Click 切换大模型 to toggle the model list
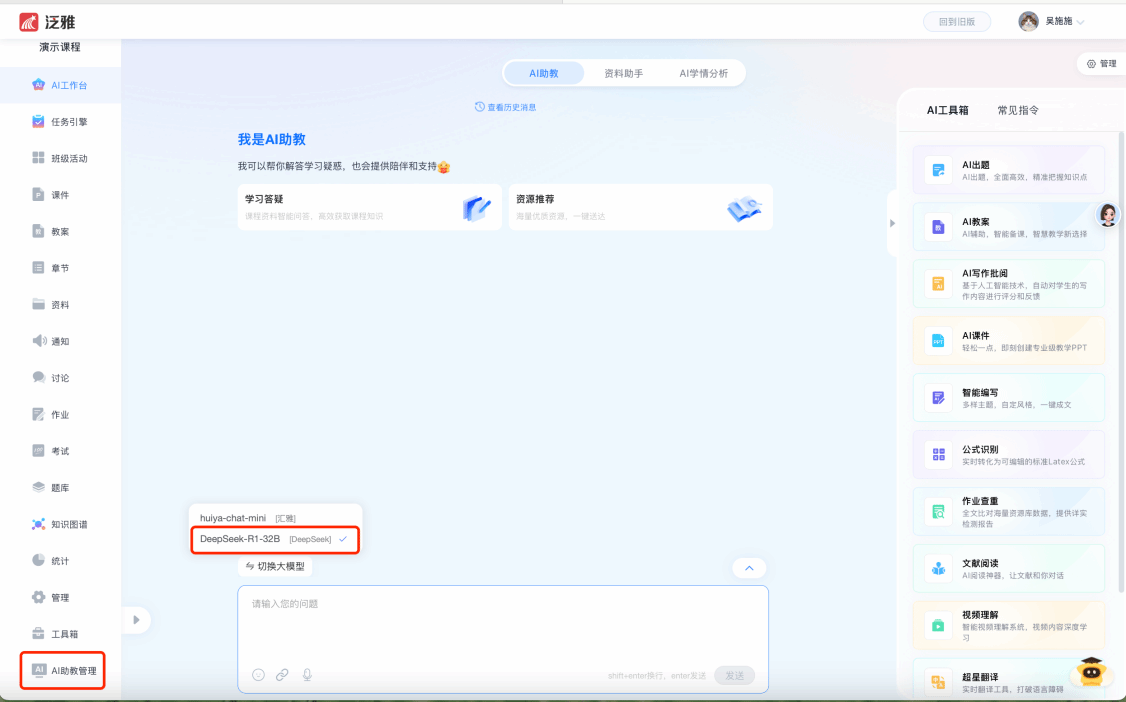The height and width of the screenshot is (702, 1126). click(x=275, y=566)
